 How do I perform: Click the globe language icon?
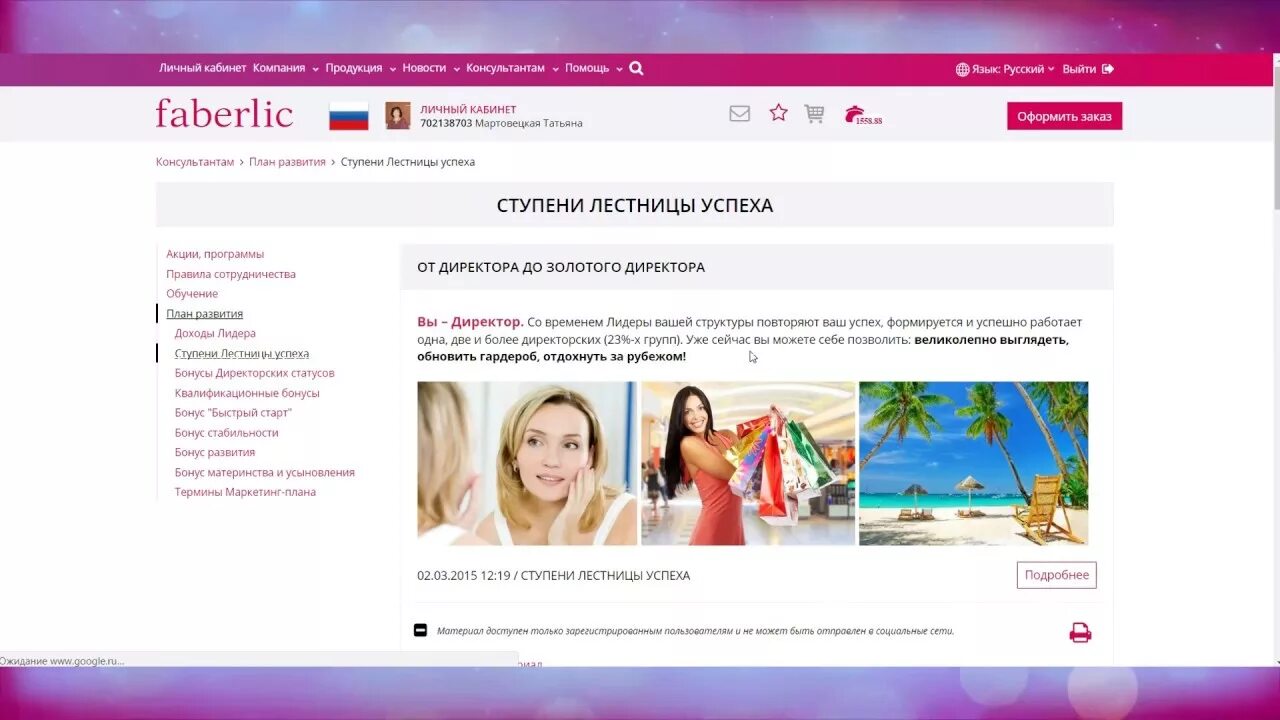(962, 69)
